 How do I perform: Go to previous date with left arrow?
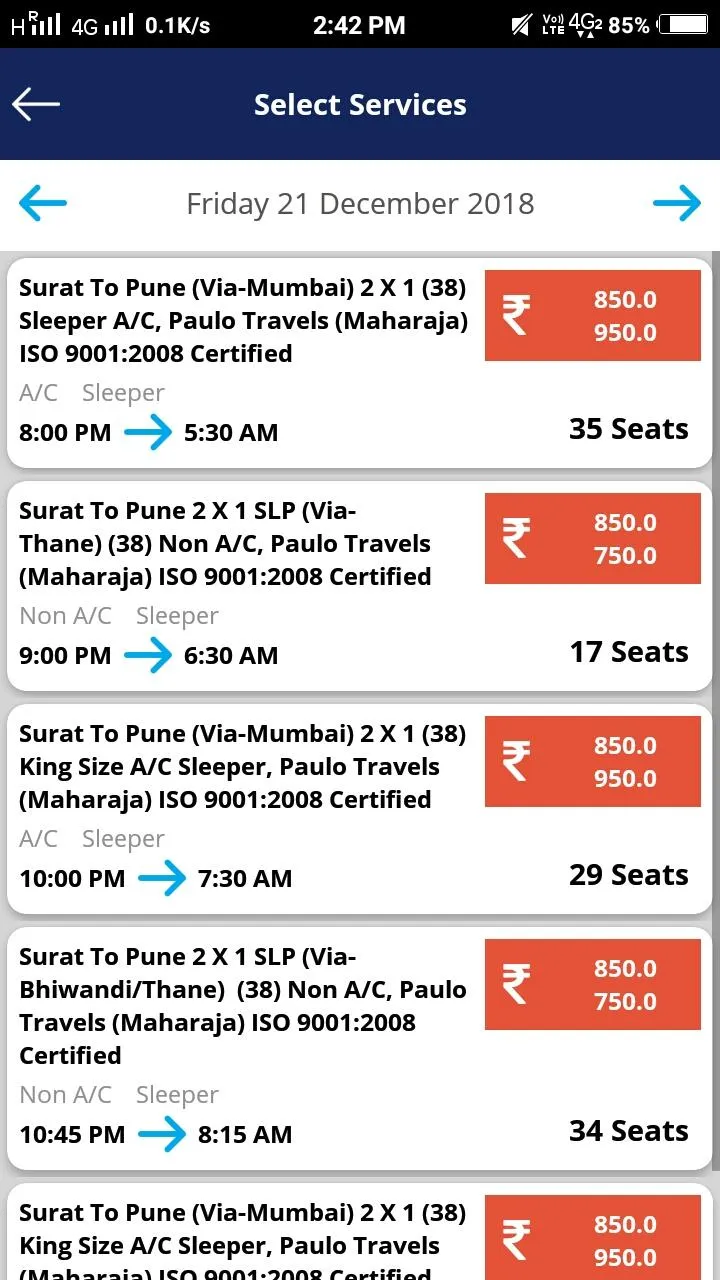click(43, 203)
